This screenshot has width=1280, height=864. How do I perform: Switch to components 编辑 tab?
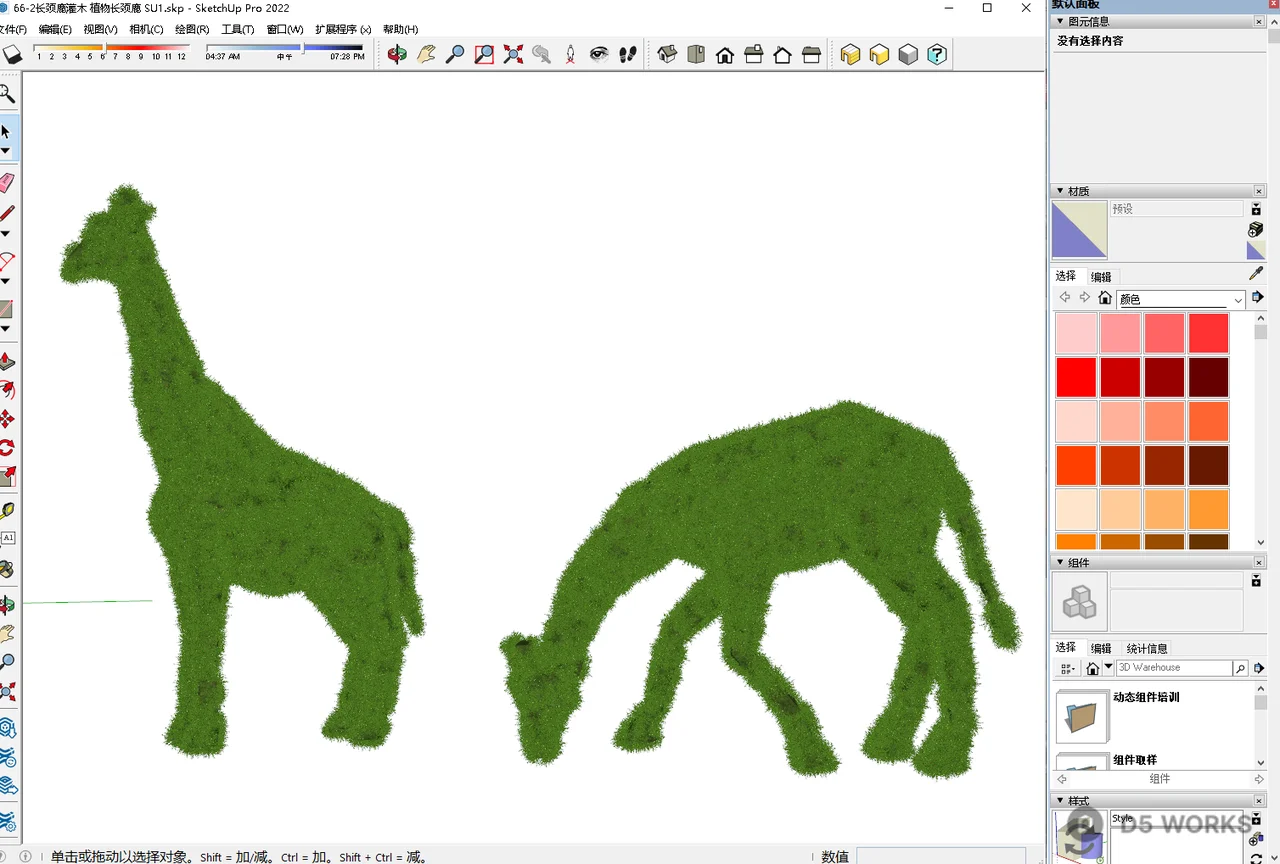pos(1101,648)
